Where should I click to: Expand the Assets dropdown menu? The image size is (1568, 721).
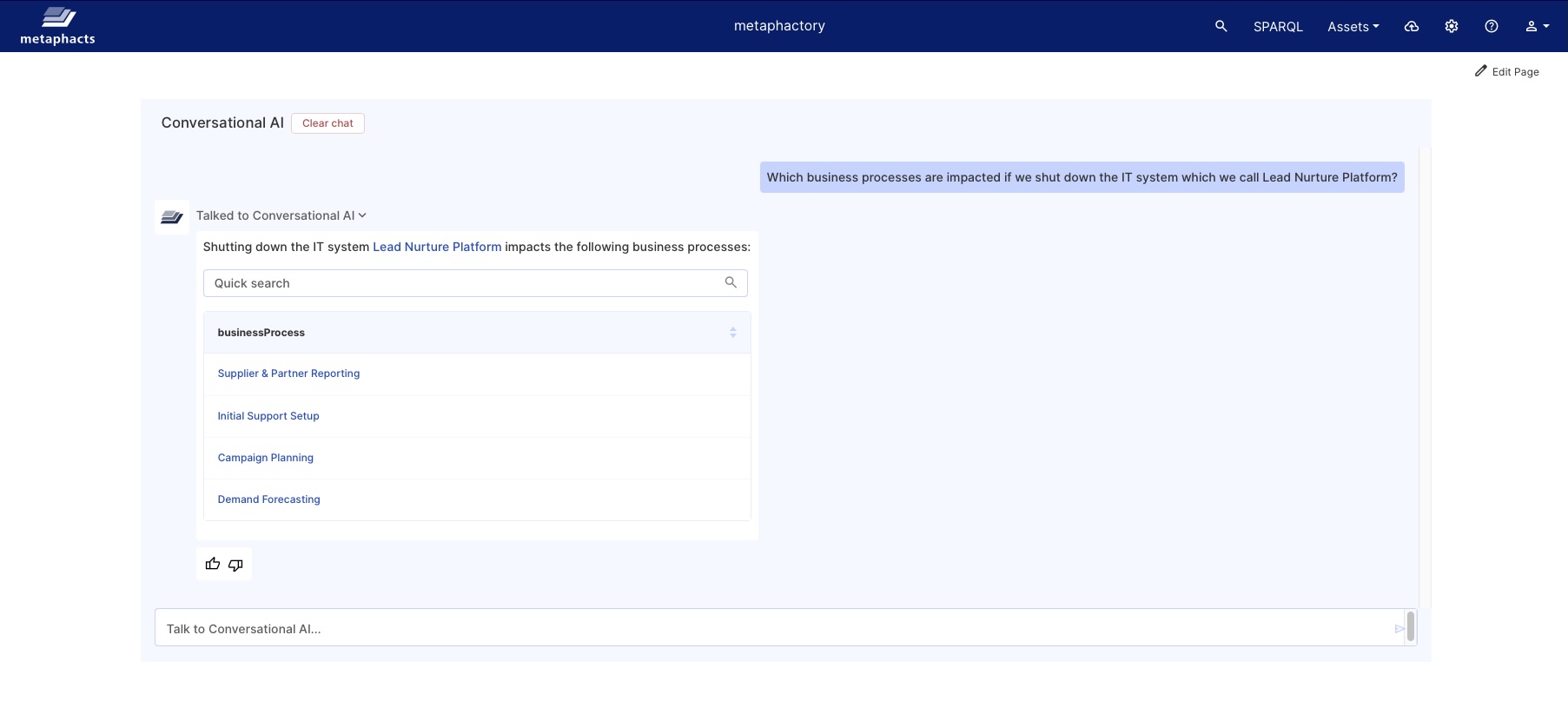pyautogui.click(x=1353, y=27)
